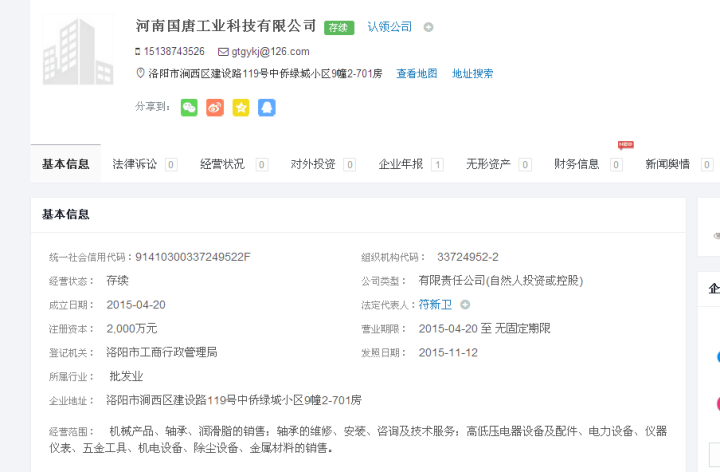Share company page to WeChat
720x472 pixels.
point(189,107)
